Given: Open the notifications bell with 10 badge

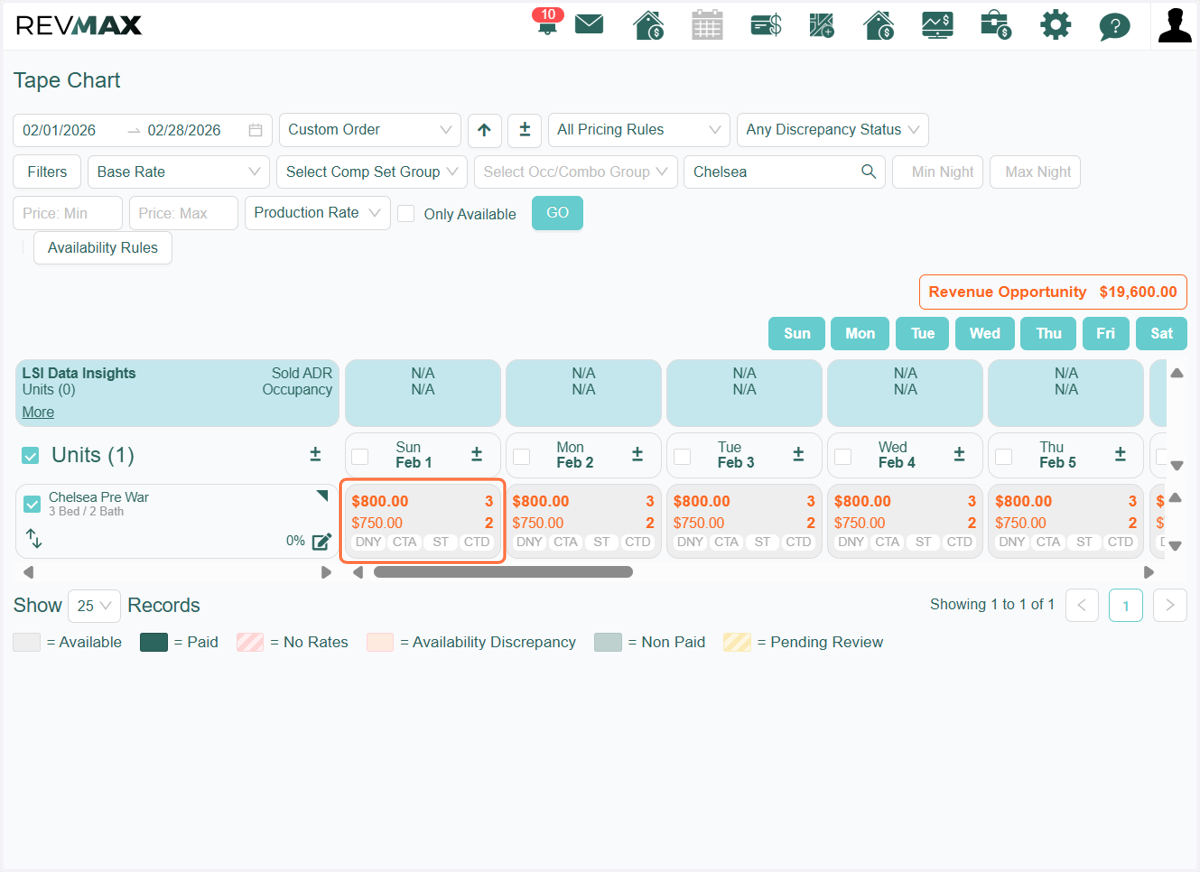Looking at the screenshot, I should (547, 23).
